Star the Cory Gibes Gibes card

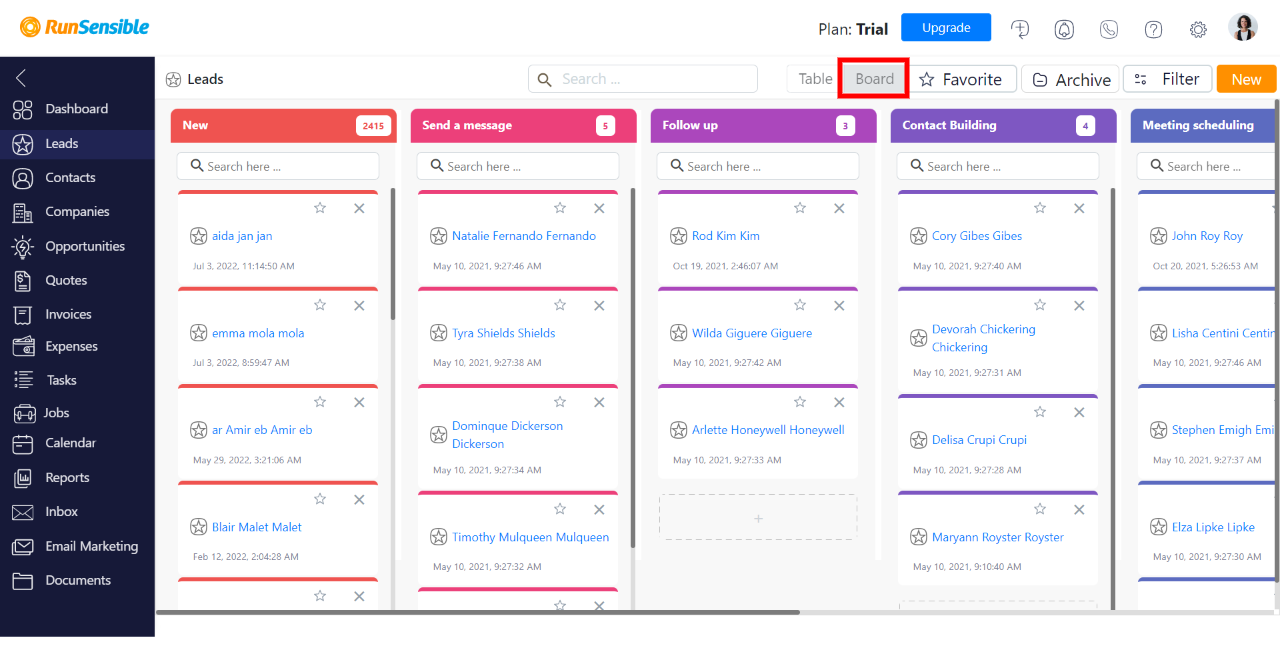click(1040, 208)
